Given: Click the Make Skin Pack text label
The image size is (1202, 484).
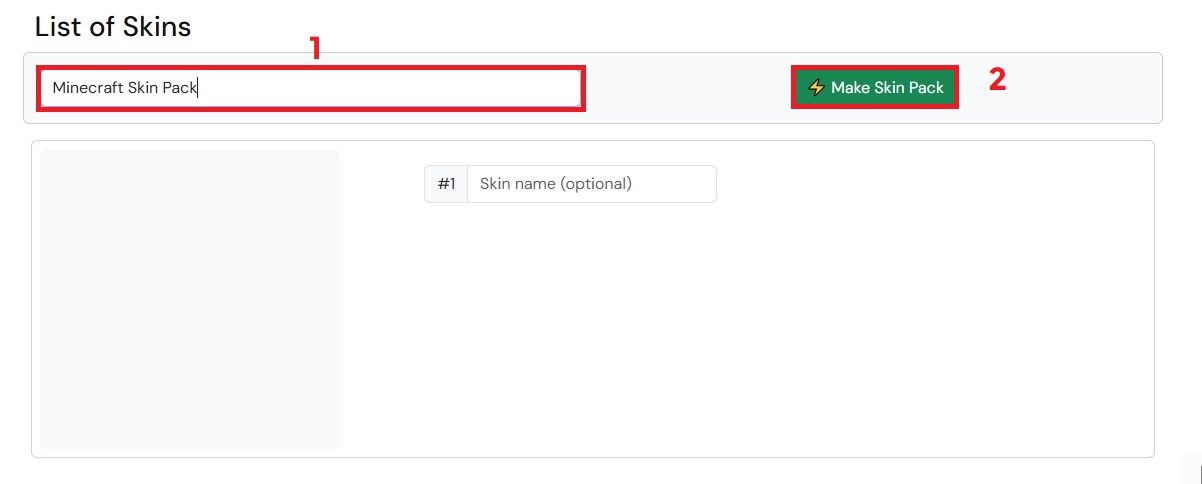Looking at the screenshot, I should point(887,88).
